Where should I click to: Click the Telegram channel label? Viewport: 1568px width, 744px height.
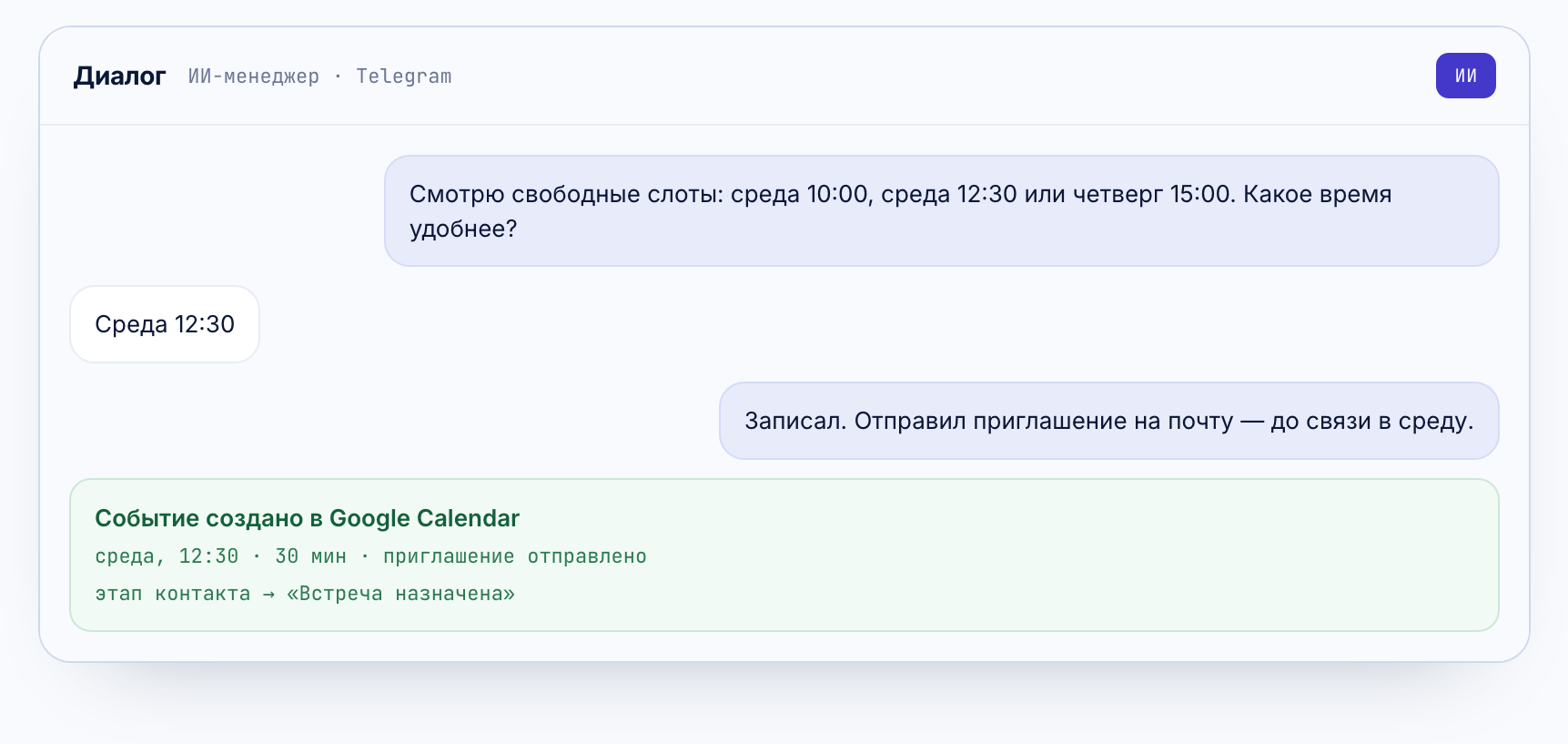point(404,76)
